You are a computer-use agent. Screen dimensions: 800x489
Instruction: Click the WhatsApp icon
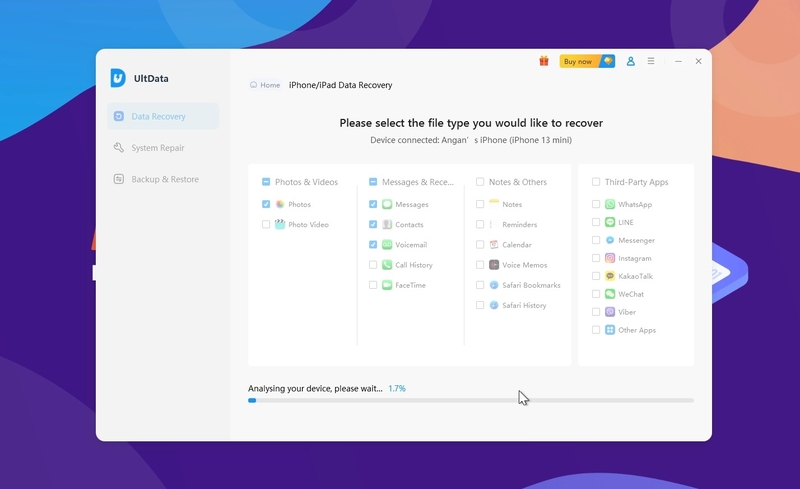(610, 204)
